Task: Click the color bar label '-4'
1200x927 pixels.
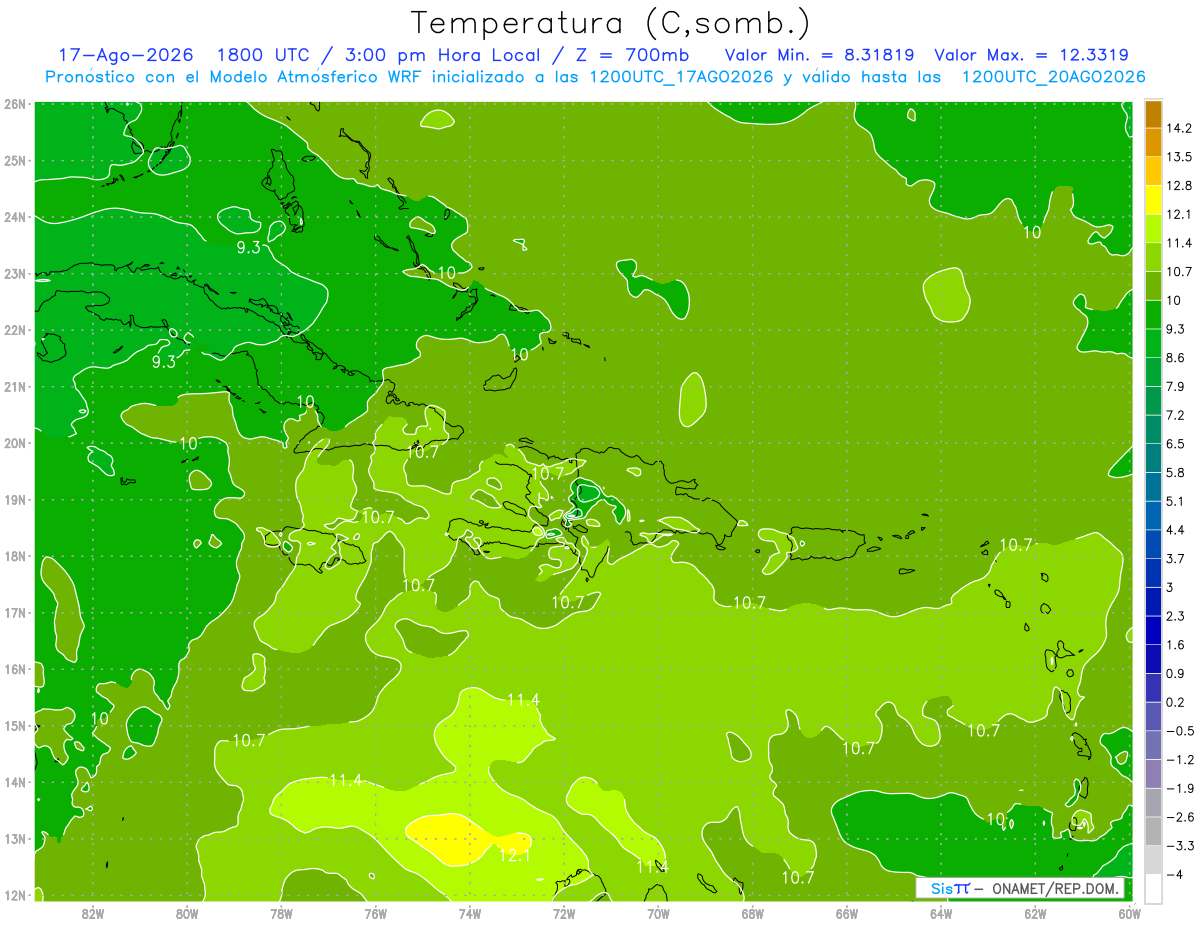Action: [1174, 874]
